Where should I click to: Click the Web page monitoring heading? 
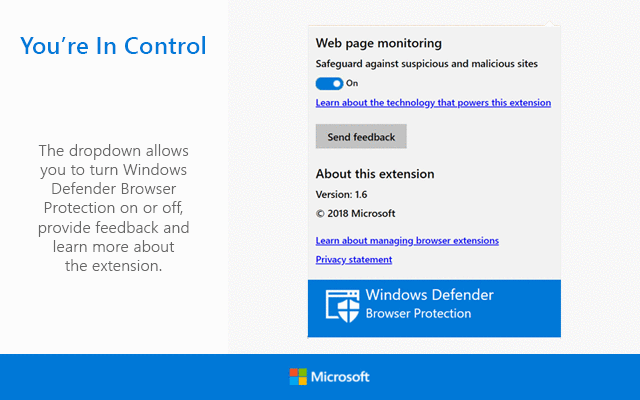pos(378,43)
